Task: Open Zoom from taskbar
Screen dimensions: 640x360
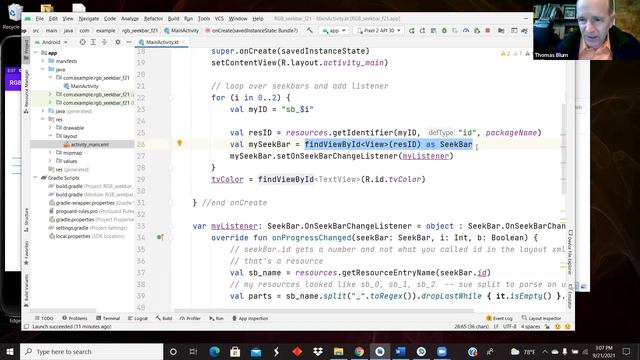Action: point(442,351)
